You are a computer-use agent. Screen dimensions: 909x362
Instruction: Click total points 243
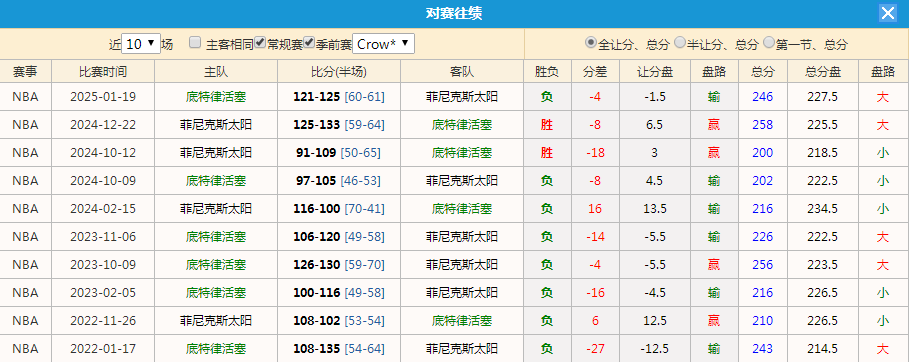762,349
